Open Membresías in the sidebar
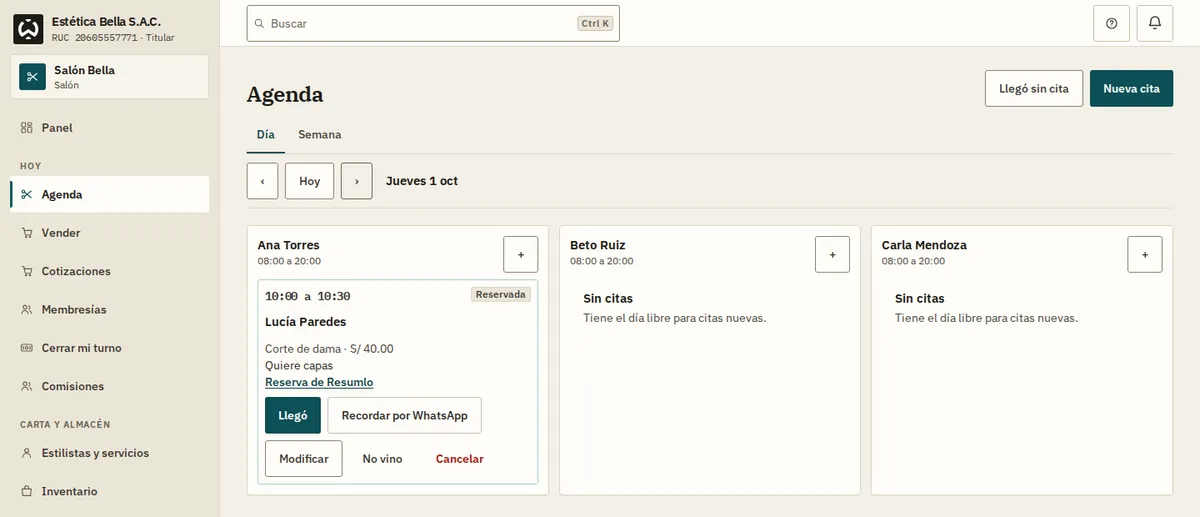 [x=110, y=310]
